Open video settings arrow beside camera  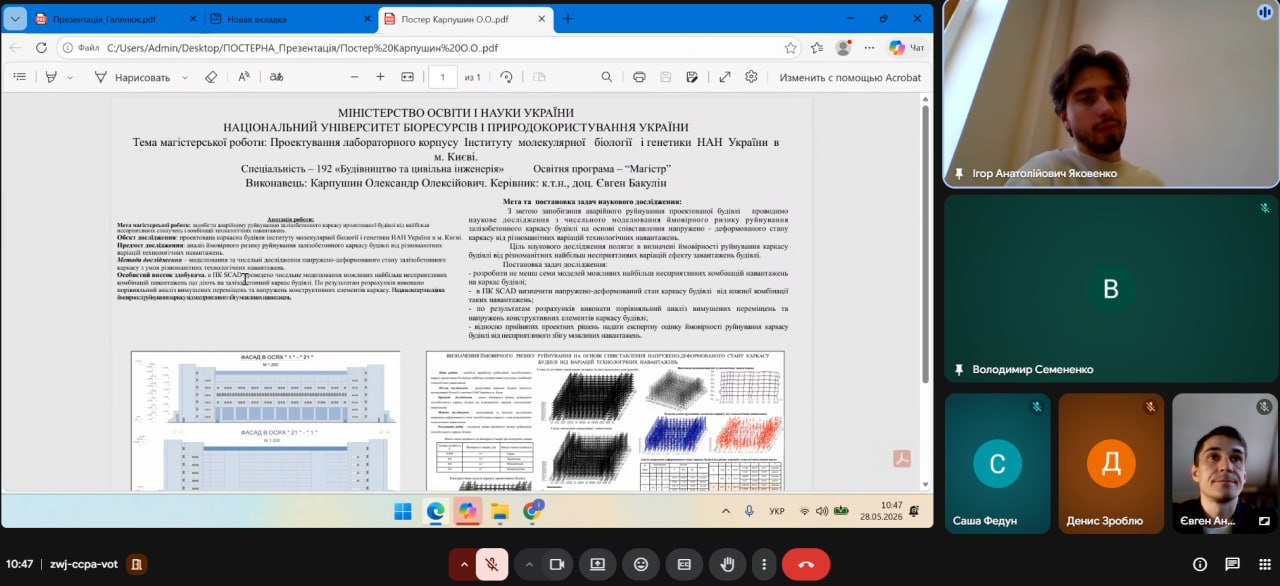click(529, 564)
